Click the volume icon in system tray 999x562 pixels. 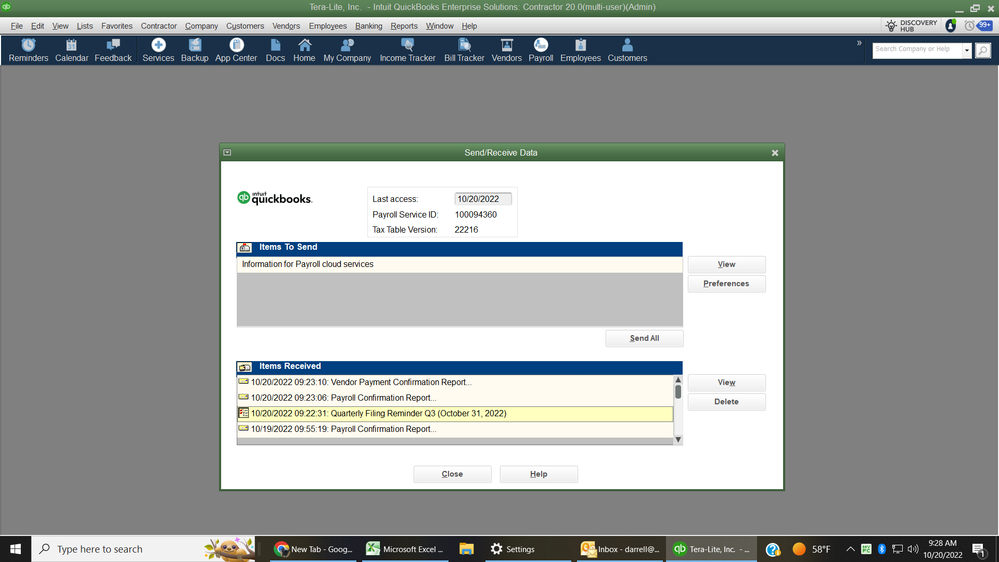913,549
